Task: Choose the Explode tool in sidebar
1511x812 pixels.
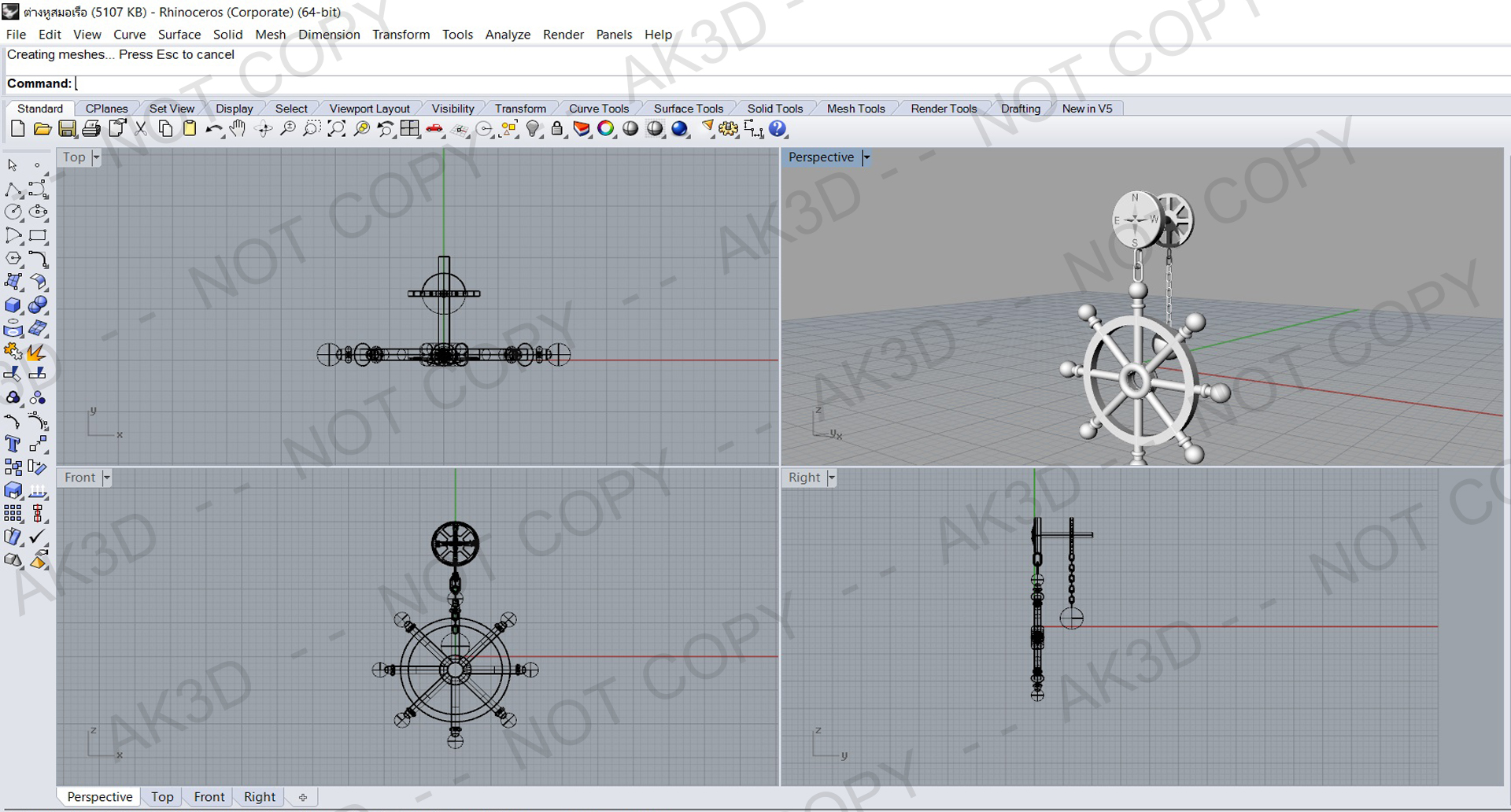Action: click(x=37, y=352)
